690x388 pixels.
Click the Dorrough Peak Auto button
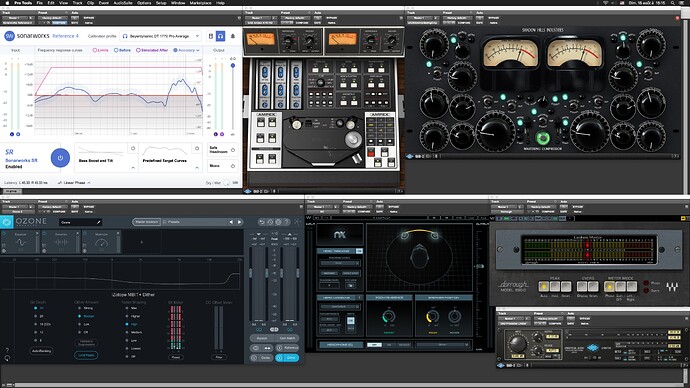click(x=543, y=287)
